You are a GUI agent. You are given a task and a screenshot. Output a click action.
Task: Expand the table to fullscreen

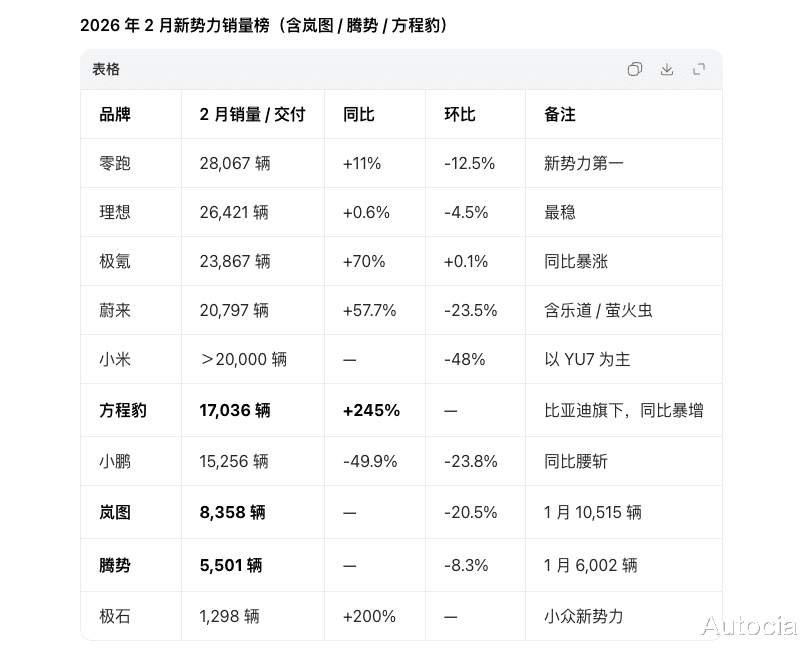[x=699, y=69]
